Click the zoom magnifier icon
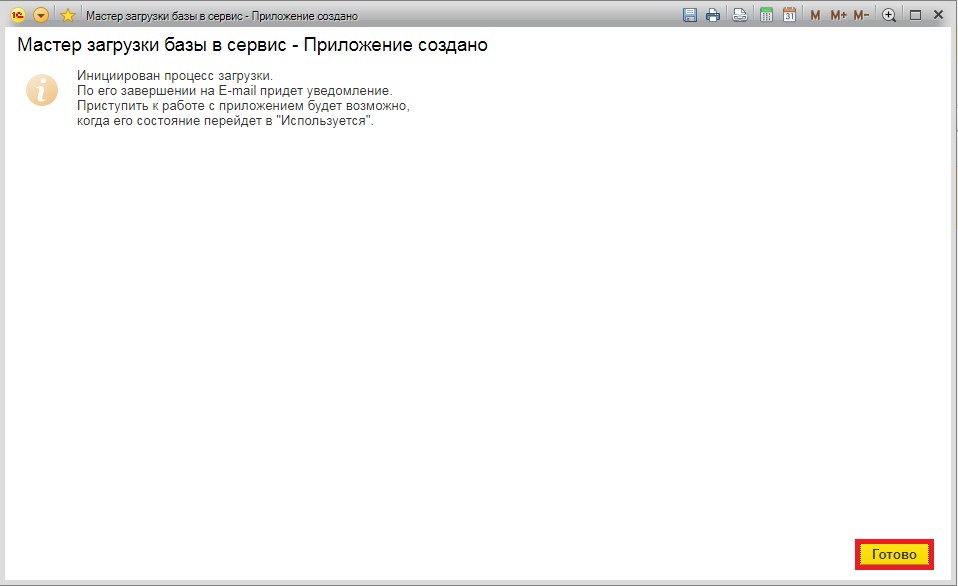 pos(888,15)
